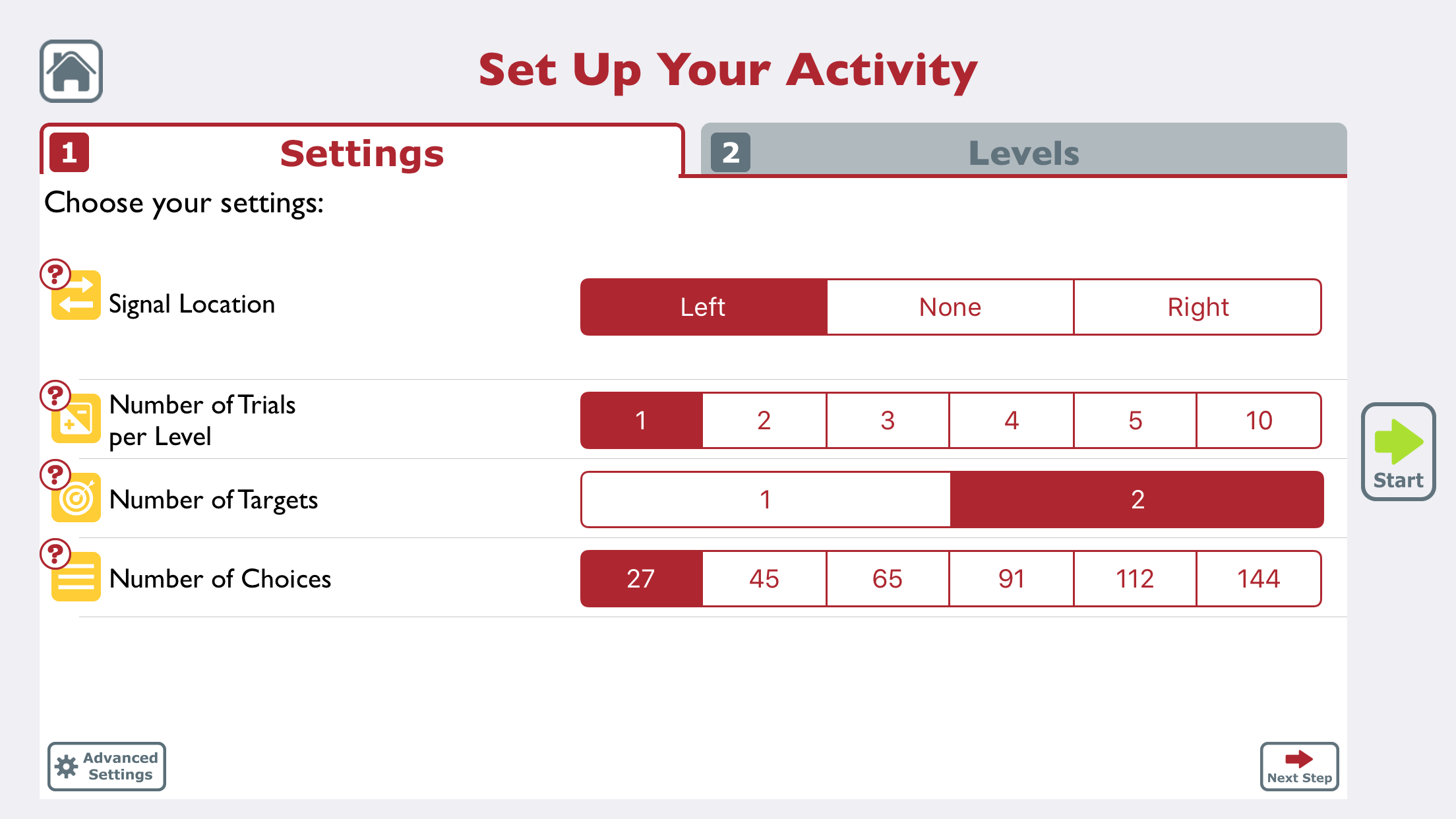1456x819 pixels.
Task: Open Advanced Settings gear button
Action: coord(107,766)
